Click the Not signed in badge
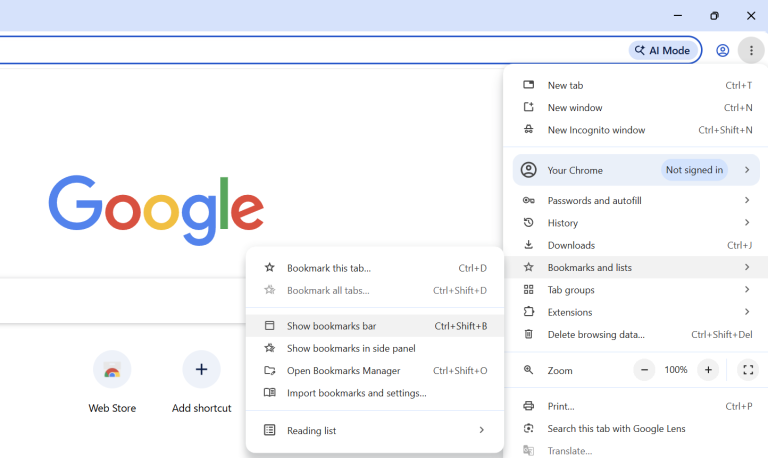This screenshot has height=458, width=768. [x=694, y=170]
